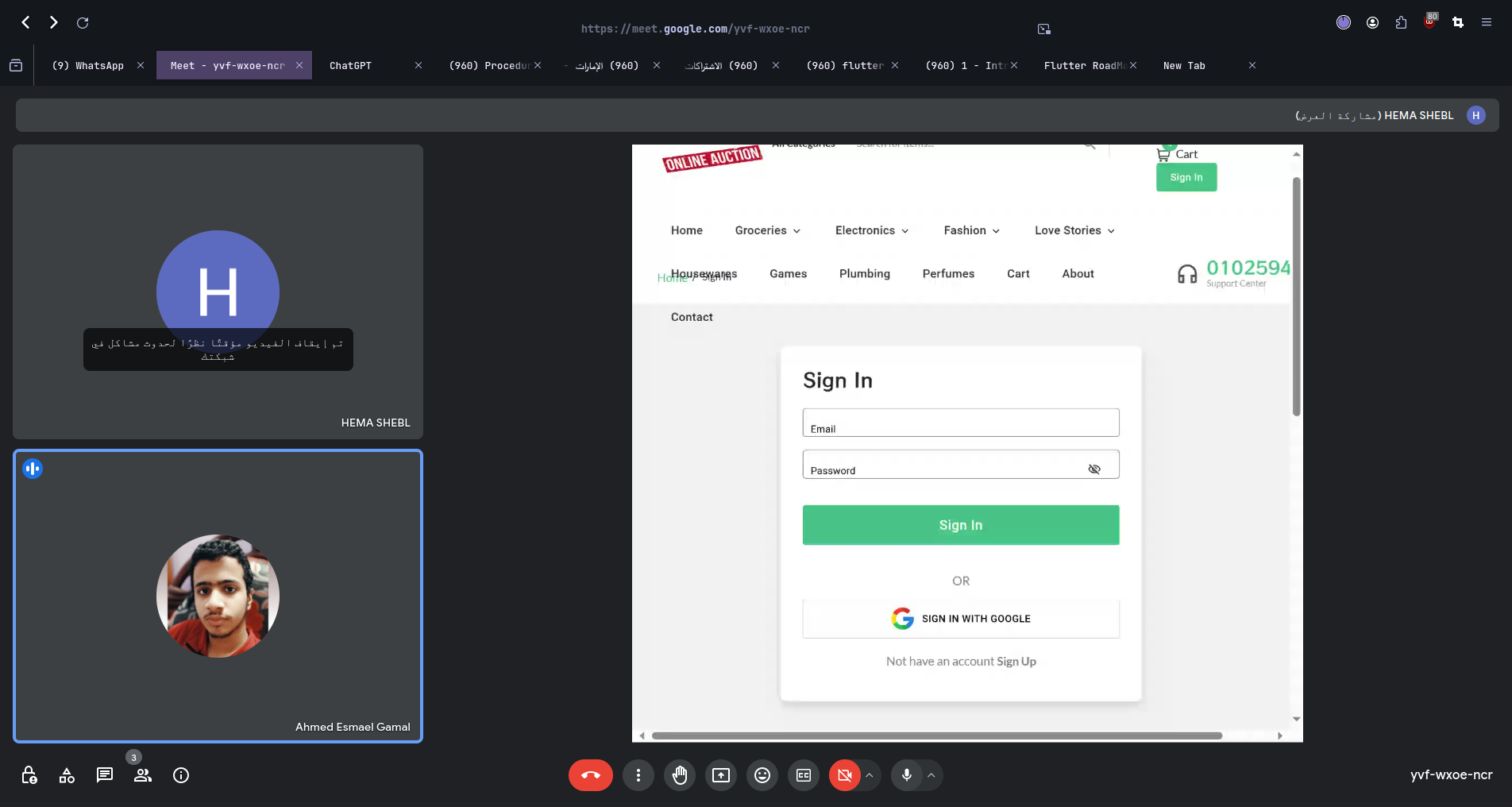The height and width of the screenshot is (807, 1512).
Task: Click the Cart icon in shared page header
Action: click(1163, 154)
